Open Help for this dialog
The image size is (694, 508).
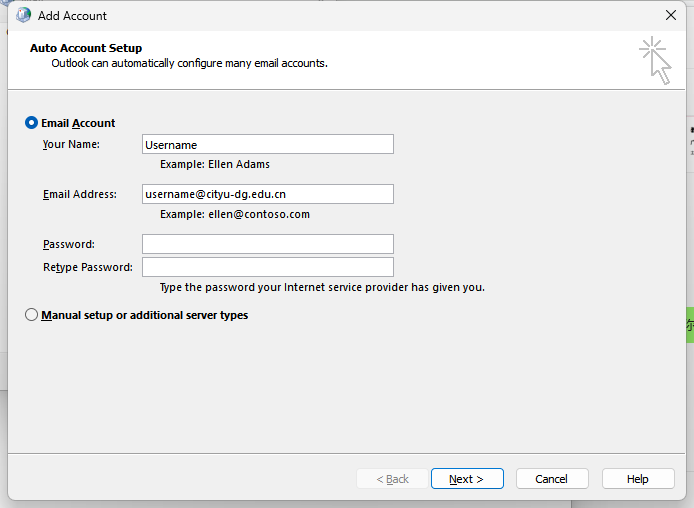click(x=638, y=479)
